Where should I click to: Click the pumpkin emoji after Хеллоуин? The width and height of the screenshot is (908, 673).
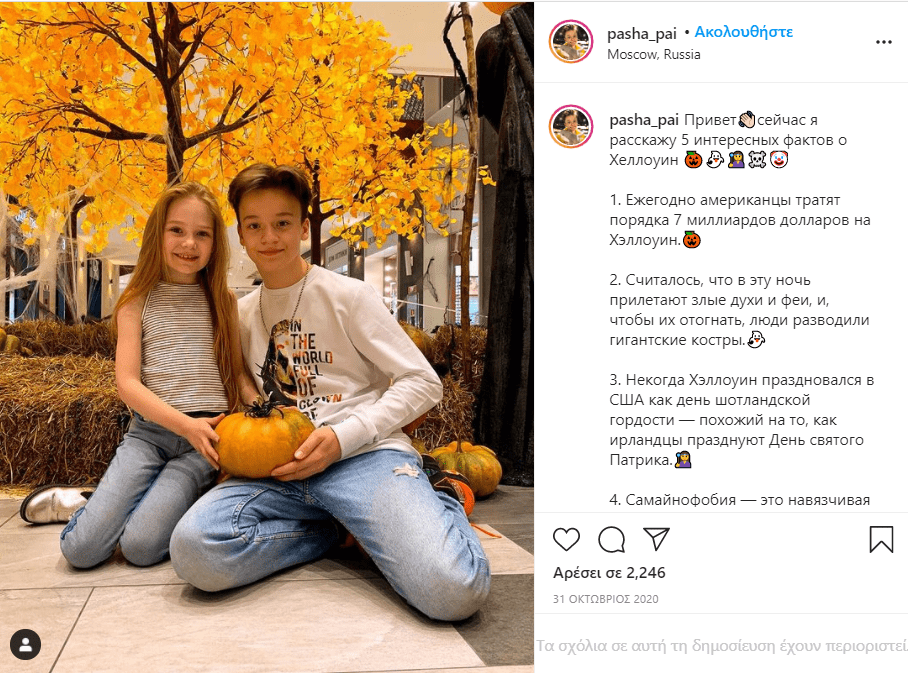(x=693, y=160)
